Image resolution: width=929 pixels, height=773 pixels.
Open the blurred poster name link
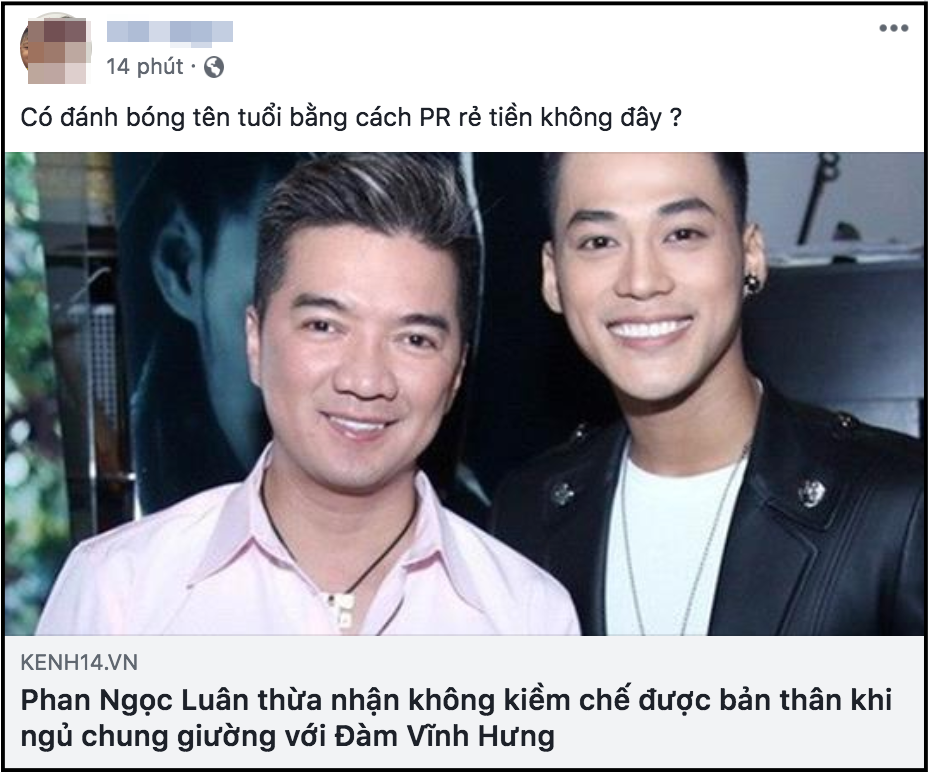point(170,33)
